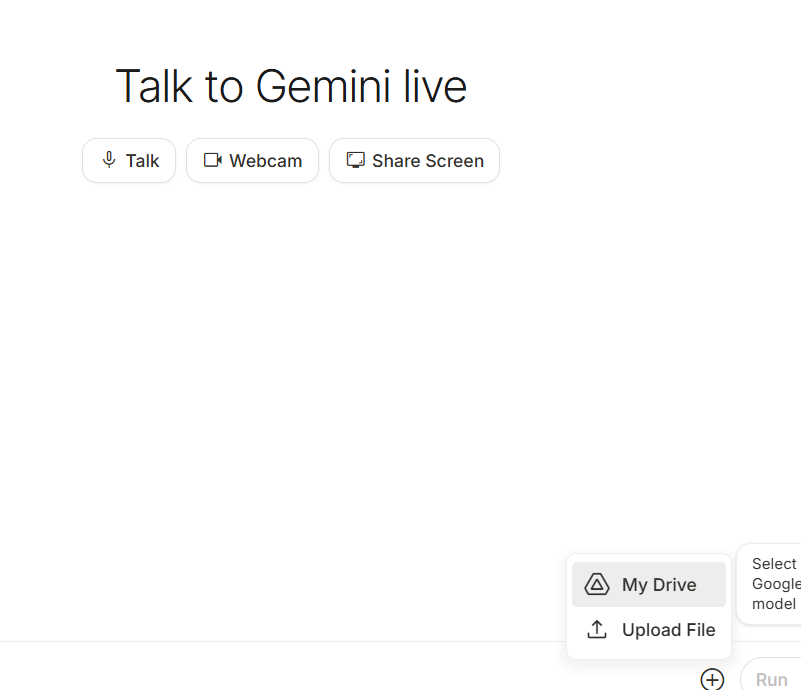Select My Drive from the popup menu
This screenshot has width=801, height=690.
coord(659,585)
